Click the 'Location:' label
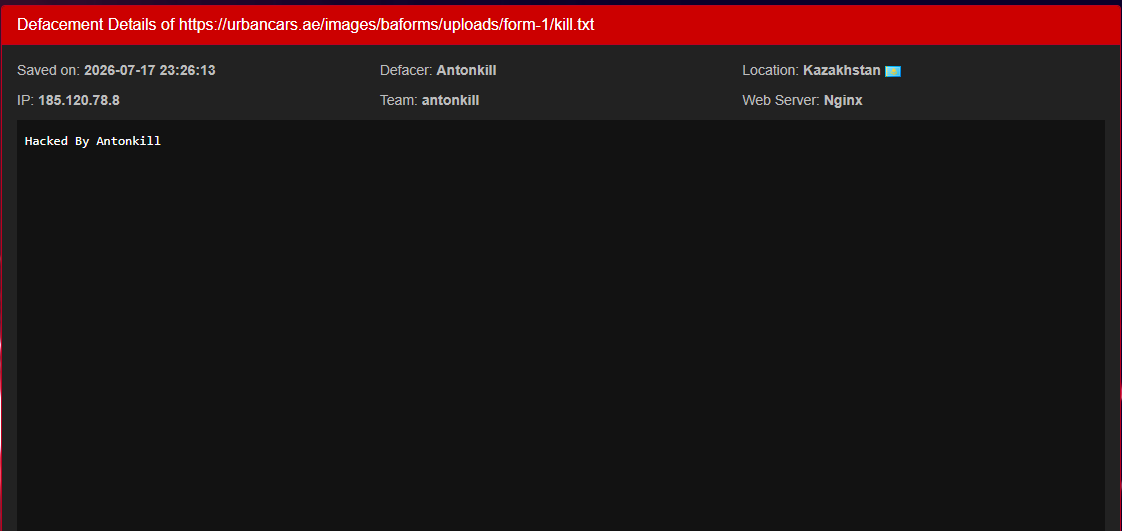Screen dimensions: 1122x531 point(771,70)
